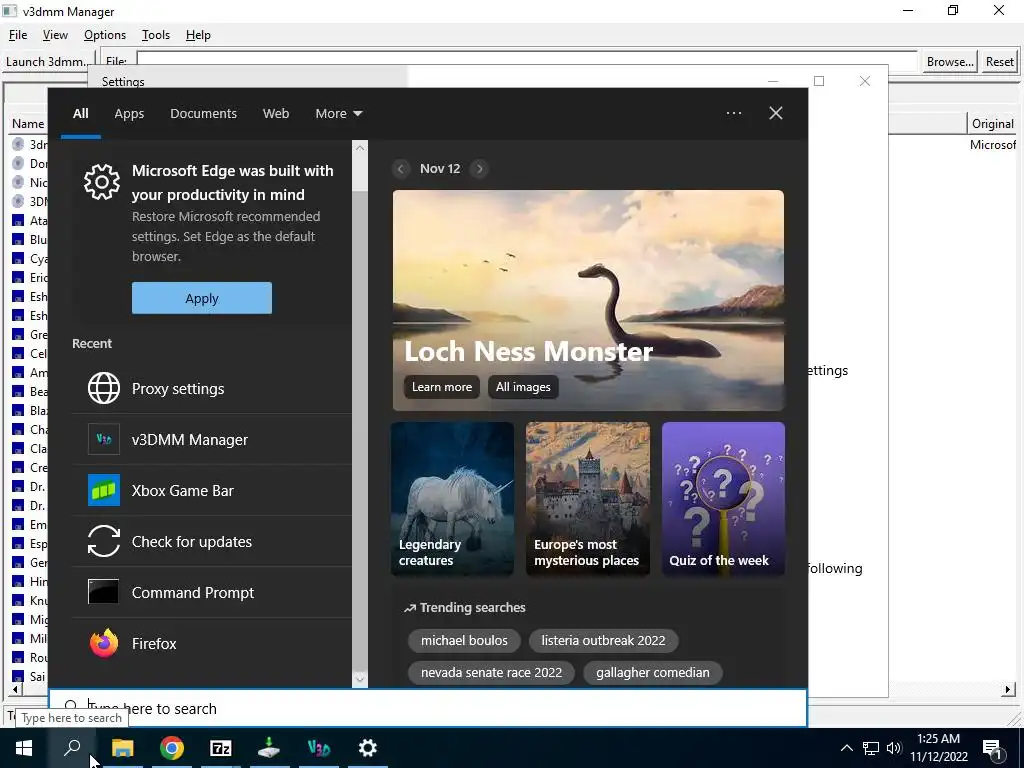The height and width of the screenshot is (768, 1024).
Task: Click Learn more on Loch Ness Monster
Action: coord(441,387)
